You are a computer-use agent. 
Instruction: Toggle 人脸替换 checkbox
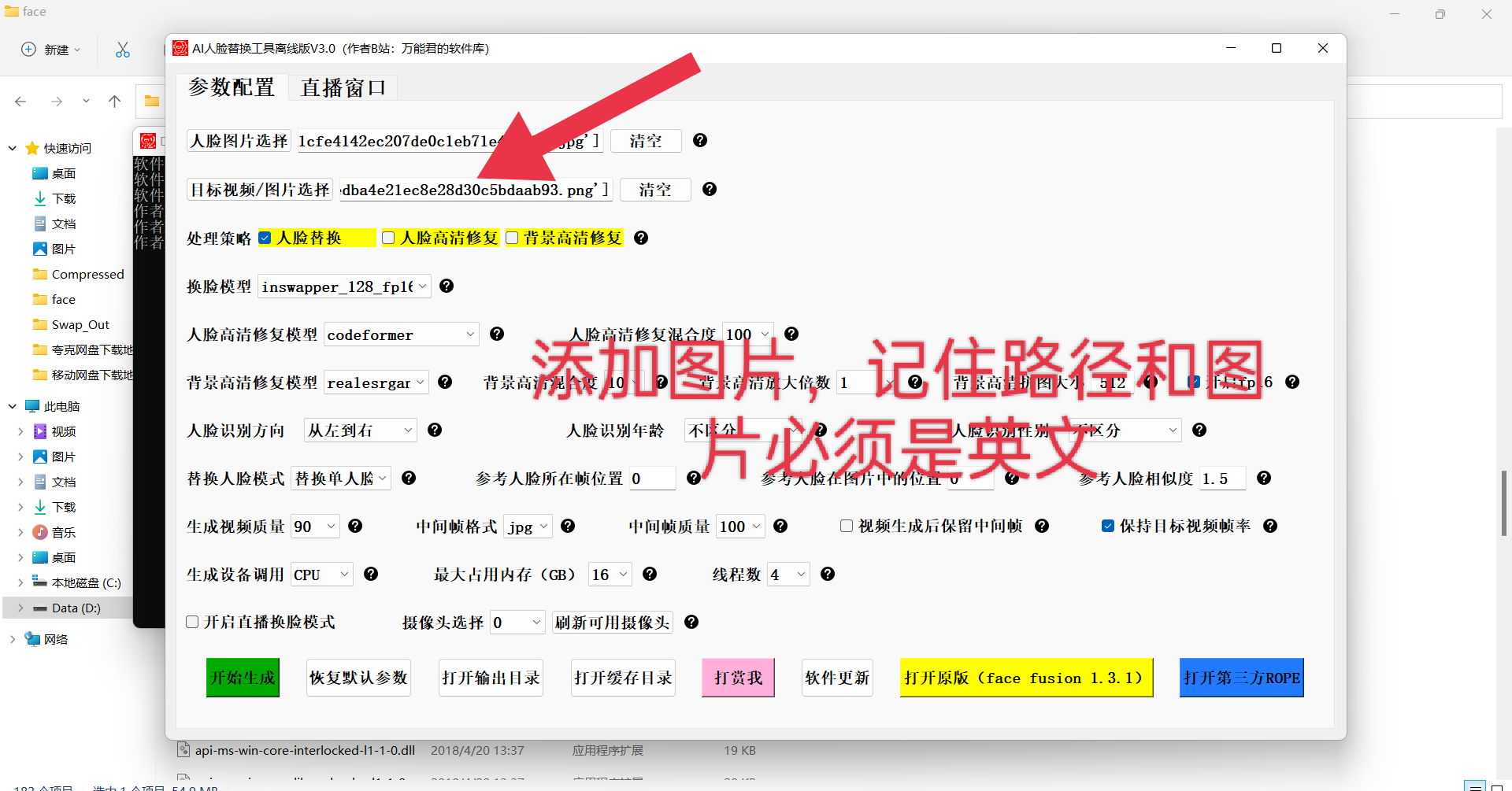[x=265, y=238]
